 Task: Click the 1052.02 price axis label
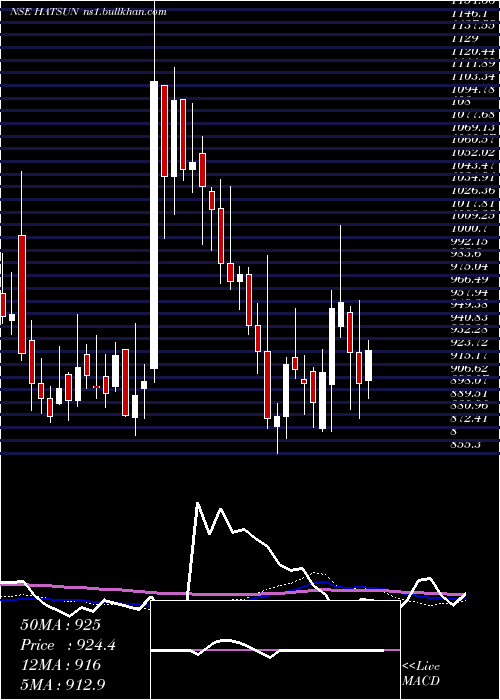tap(473, 153)
